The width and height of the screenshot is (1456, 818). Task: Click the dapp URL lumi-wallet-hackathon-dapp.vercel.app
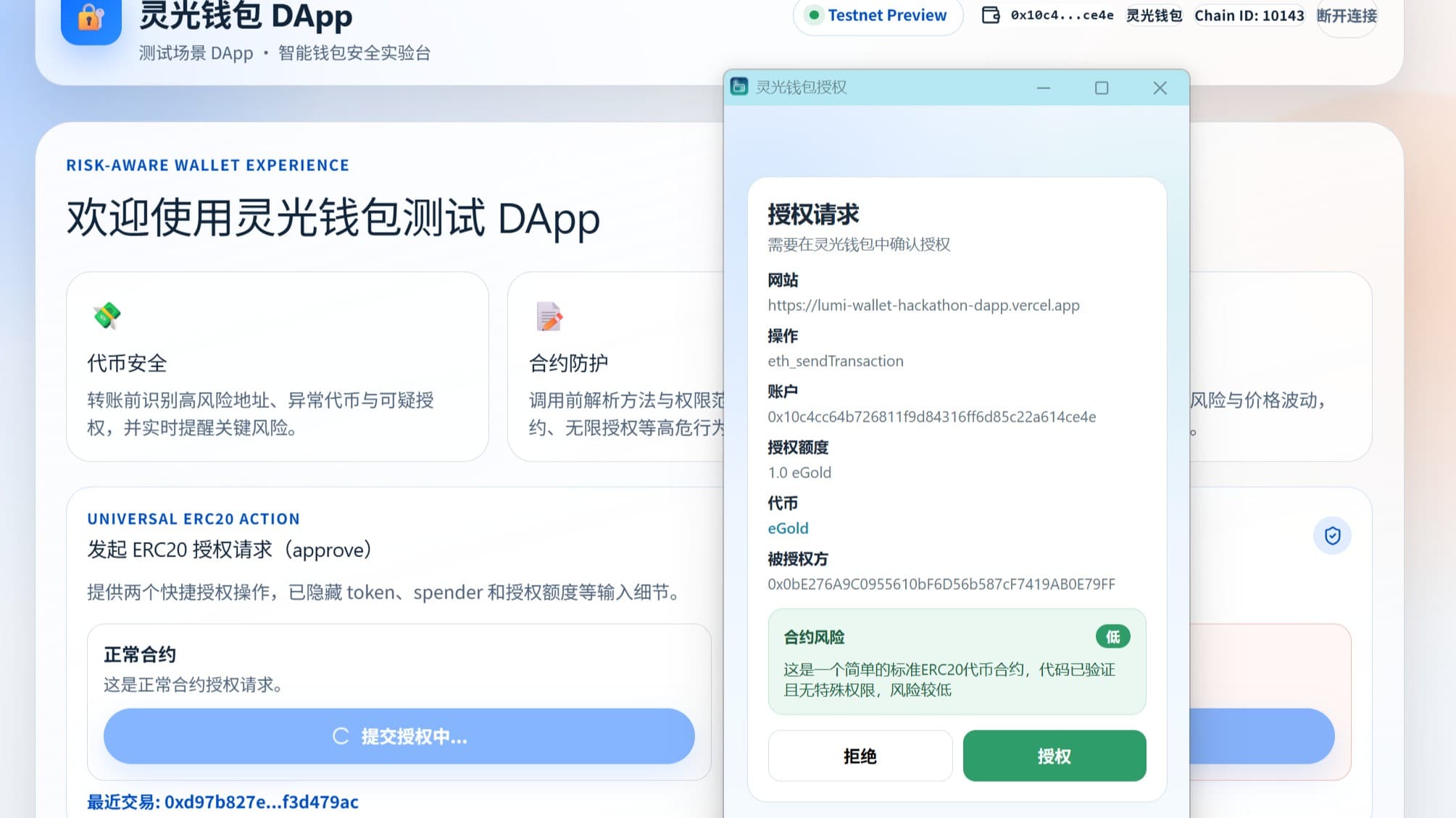point(923,305)
